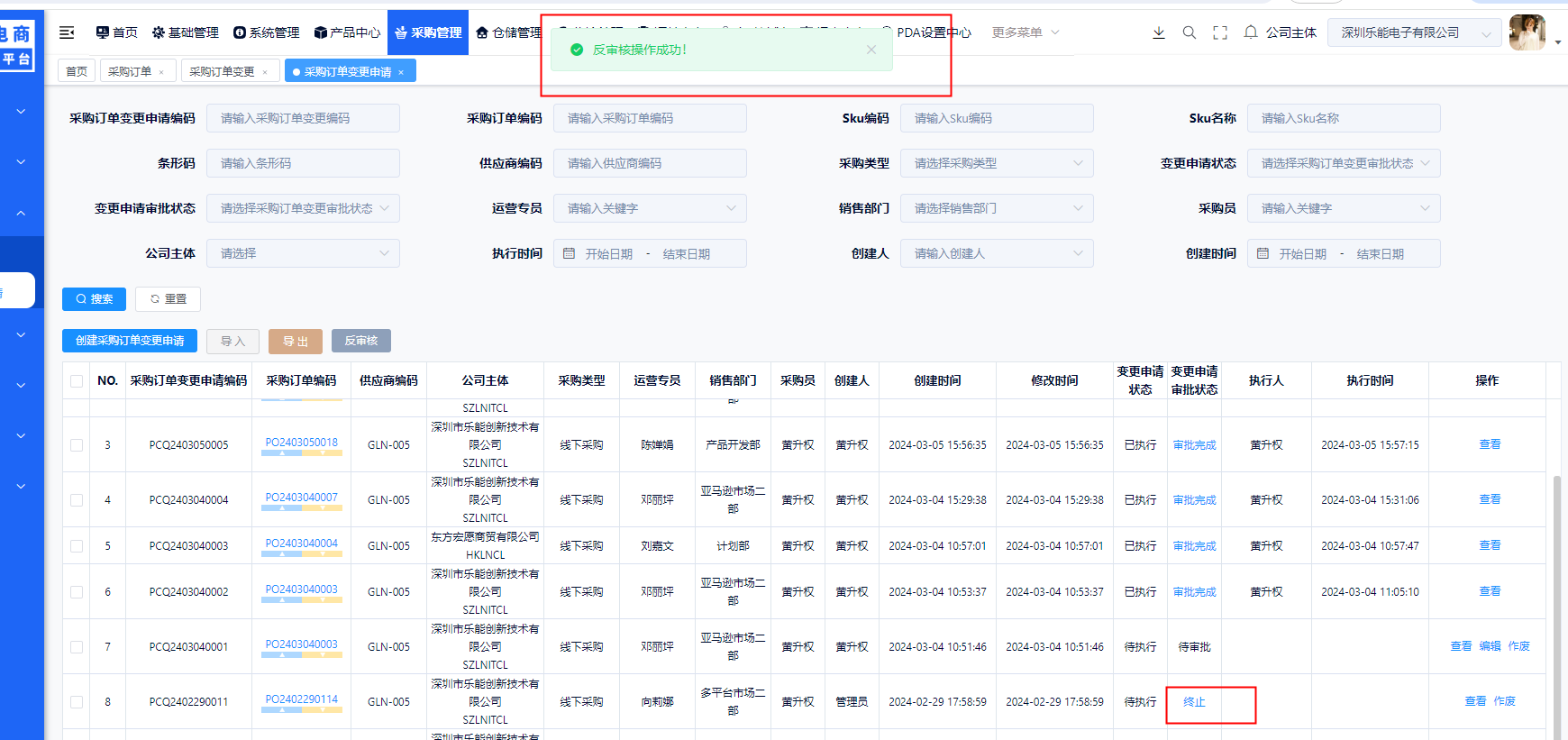Click calendar icon in 执行时间 field
The height and width of the screenshot is (740, 1568).
tap(569, 253)
